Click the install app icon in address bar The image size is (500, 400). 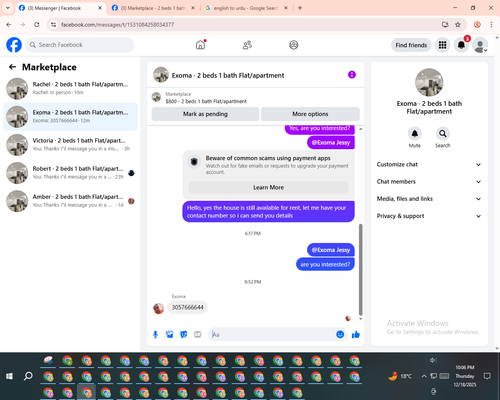click(445, 24)
